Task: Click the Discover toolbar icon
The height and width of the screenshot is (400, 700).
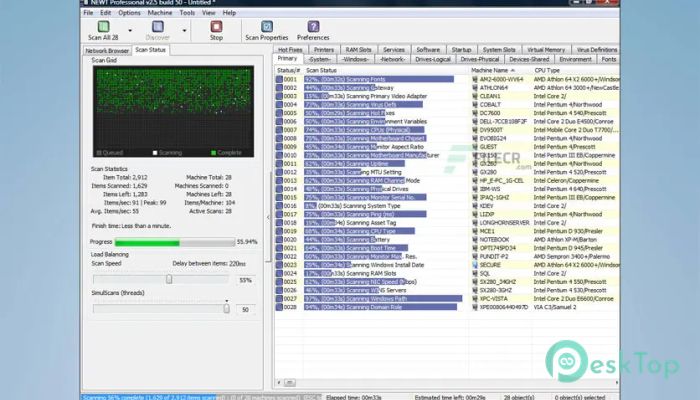Action: point(158,27)
